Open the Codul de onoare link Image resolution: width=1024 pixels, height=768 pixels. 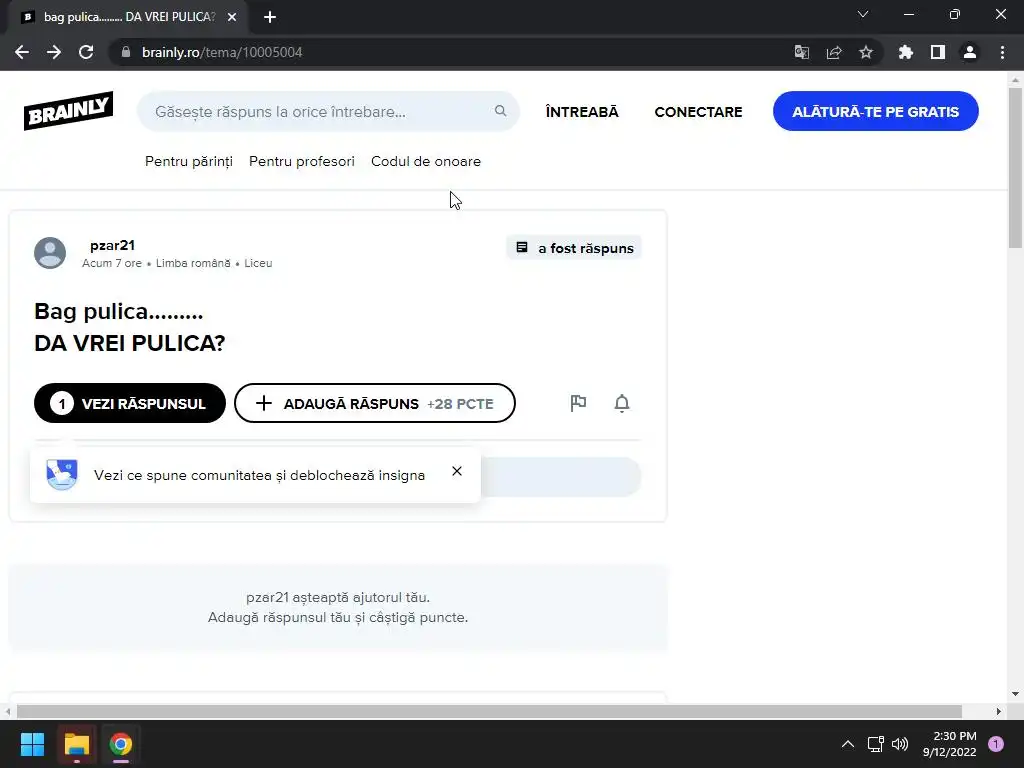point(426,161)
